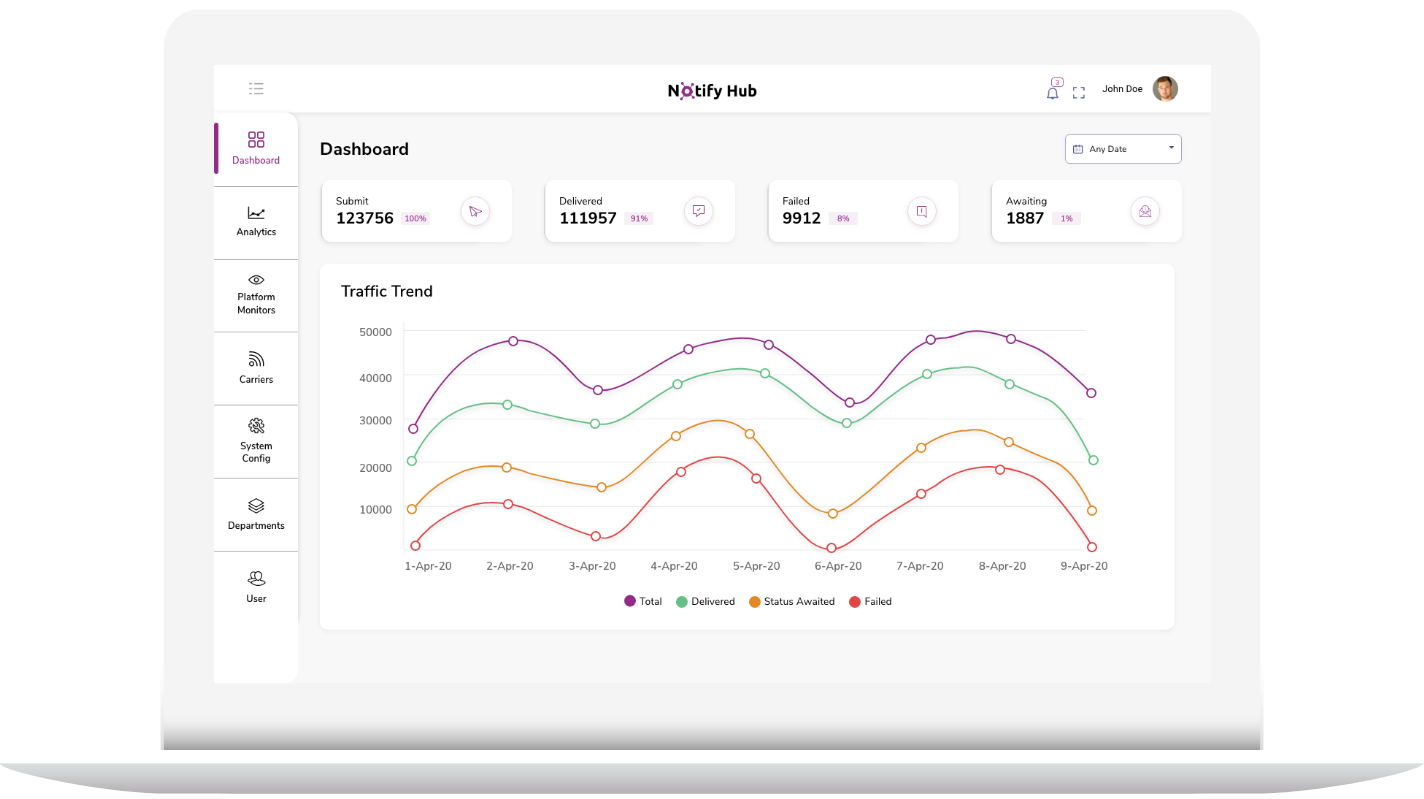The width and height of the screenshot is (1424, 799).
Task: Expand John Doe user menu
Action: click(x=1122, y=89)
